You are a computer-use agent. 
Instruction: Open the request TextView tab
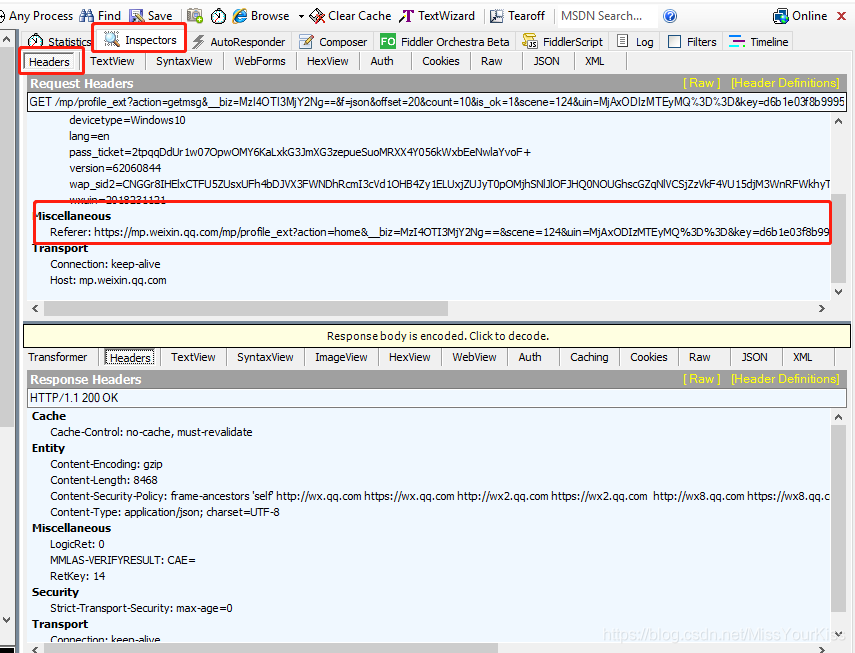tap(112, 61)
